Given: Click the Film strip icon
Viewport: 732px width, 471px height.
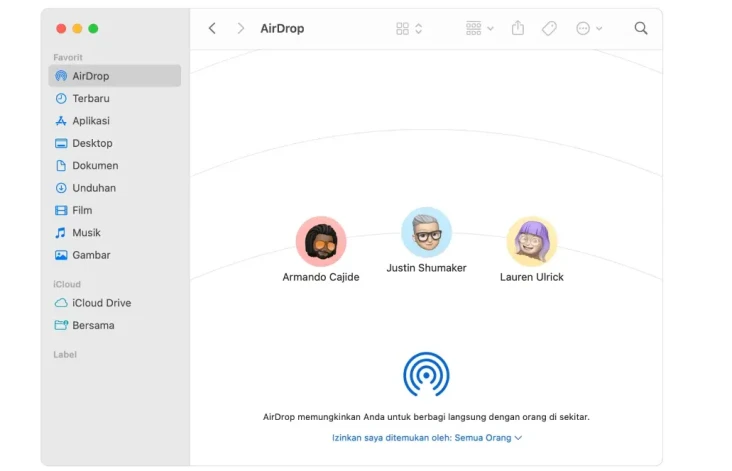Looking at the screenshot, I should click(x=61, y=210).
